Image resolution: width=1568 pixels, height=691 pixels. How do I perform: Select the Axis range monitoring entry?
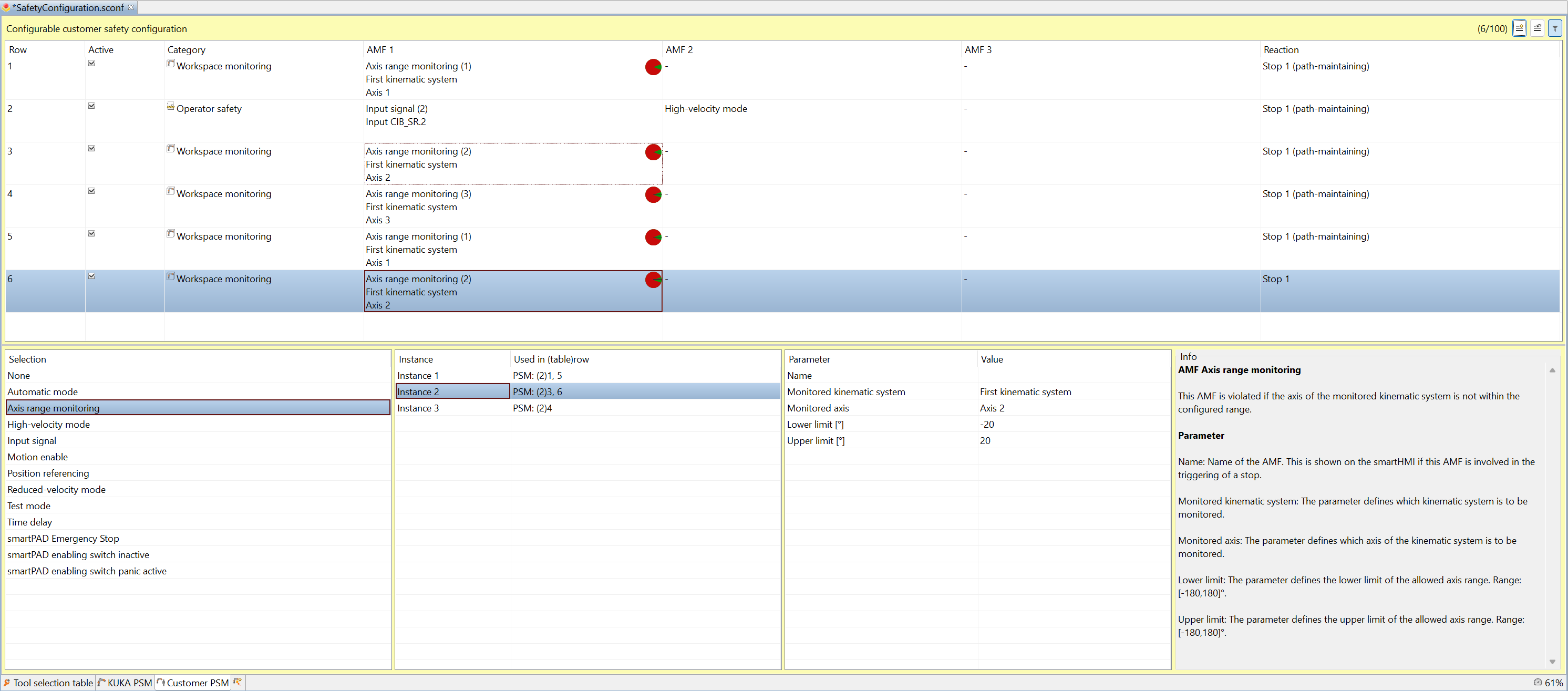(x=54, y=408)
